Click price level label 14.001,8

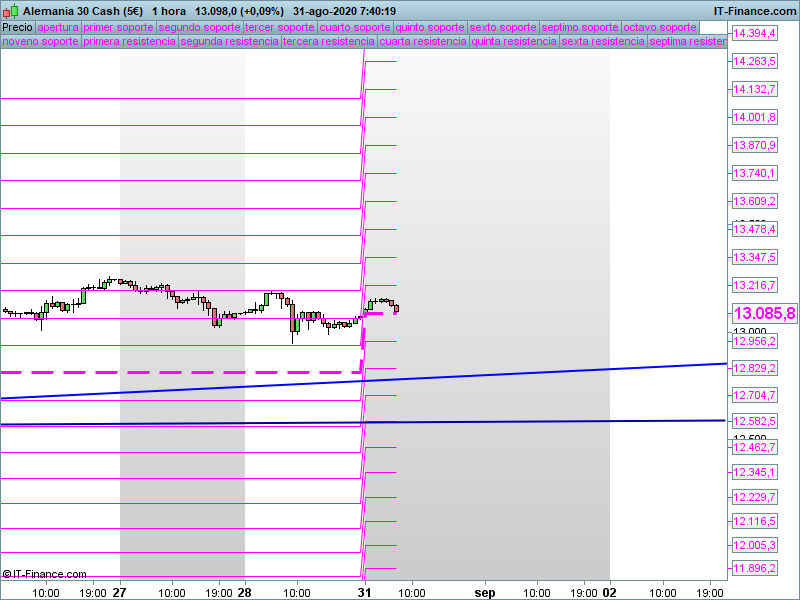(x=755, y=117)
